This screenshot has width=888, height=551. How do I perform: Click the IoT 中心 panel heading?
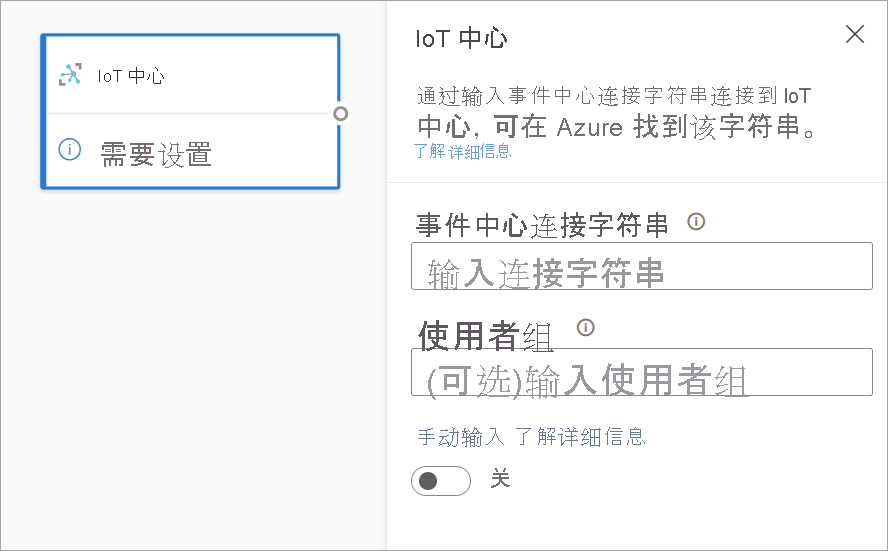(461, 39)
